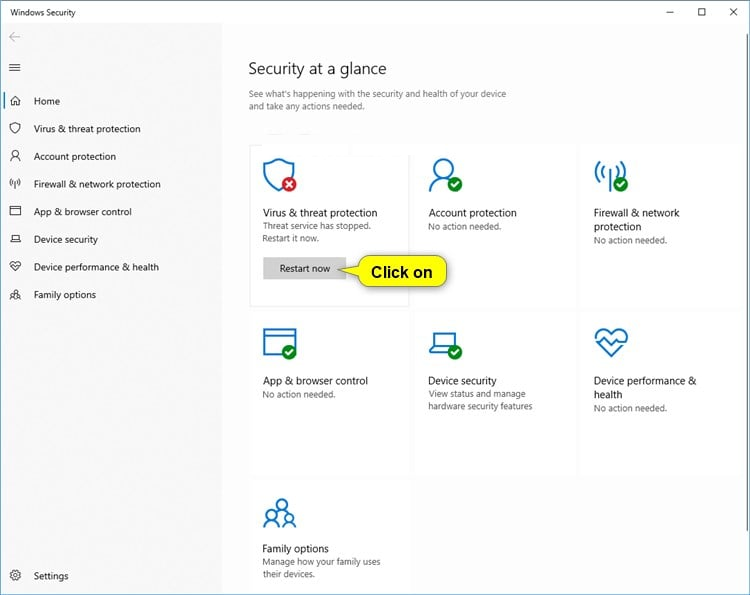Click the laptop icon for Device security in sidebar

click(x=15, y=239)
